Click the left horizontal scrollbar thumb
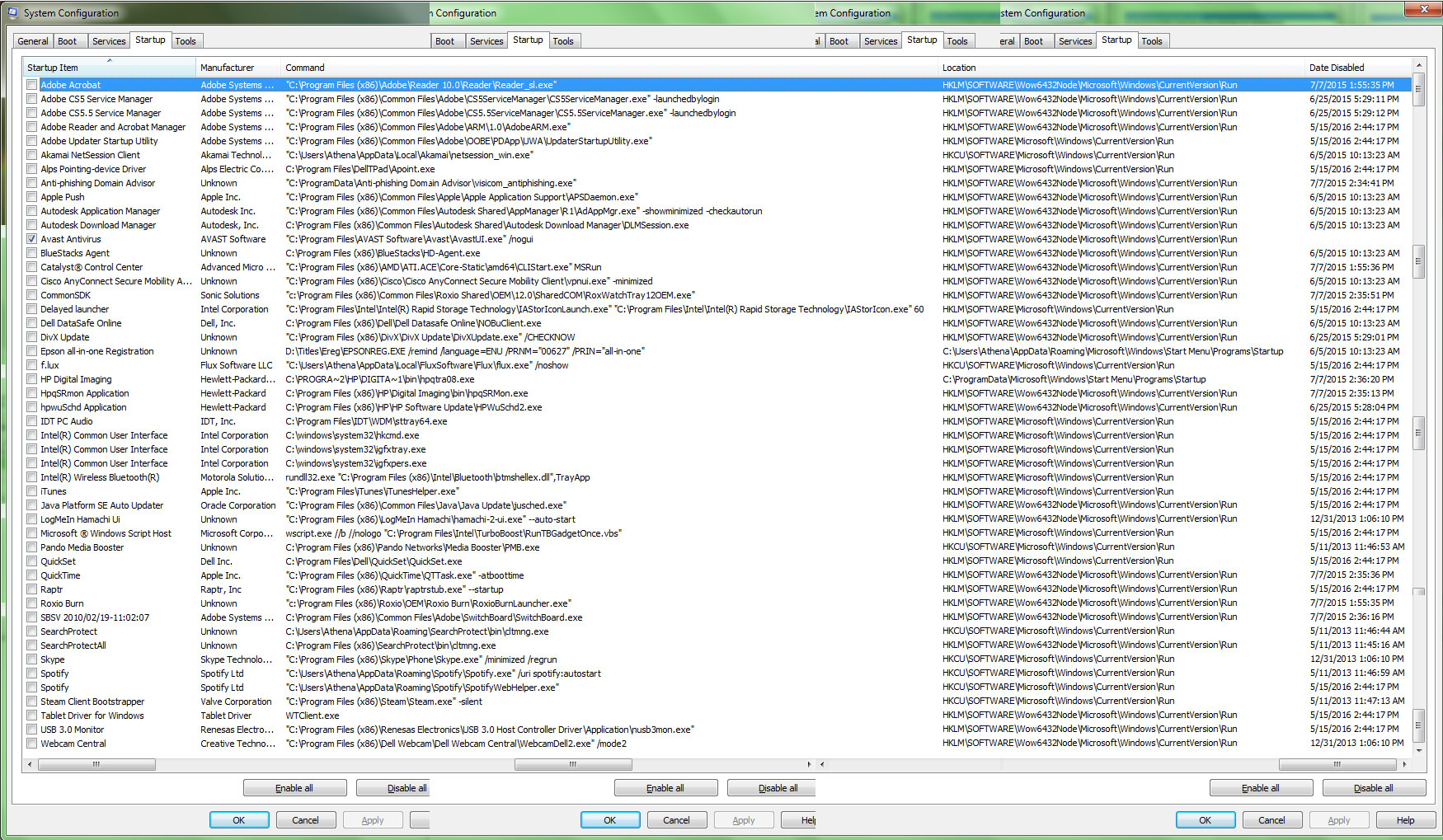The width and height of the screenshot is (1443, 840). point(96,764)
